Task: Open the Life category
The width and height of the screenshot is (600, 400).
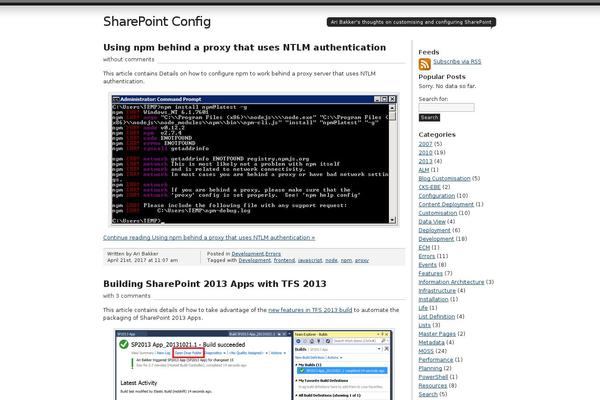Action: [x=423, y=308]
